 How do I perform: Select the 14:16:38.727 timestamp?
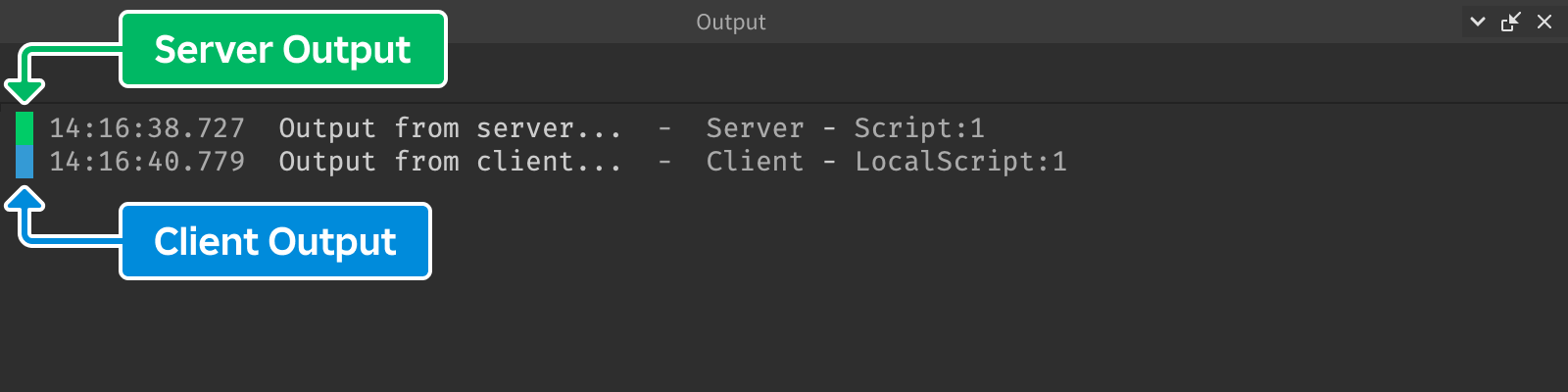(147, 128)
